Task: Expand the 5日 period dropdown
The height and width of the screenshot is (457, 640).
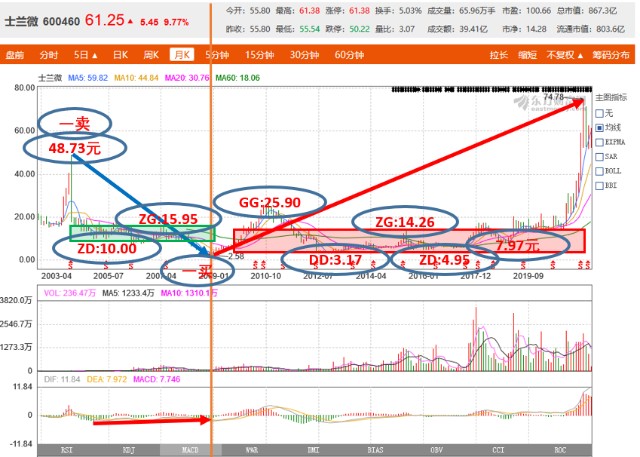Action: coord(86,55)
